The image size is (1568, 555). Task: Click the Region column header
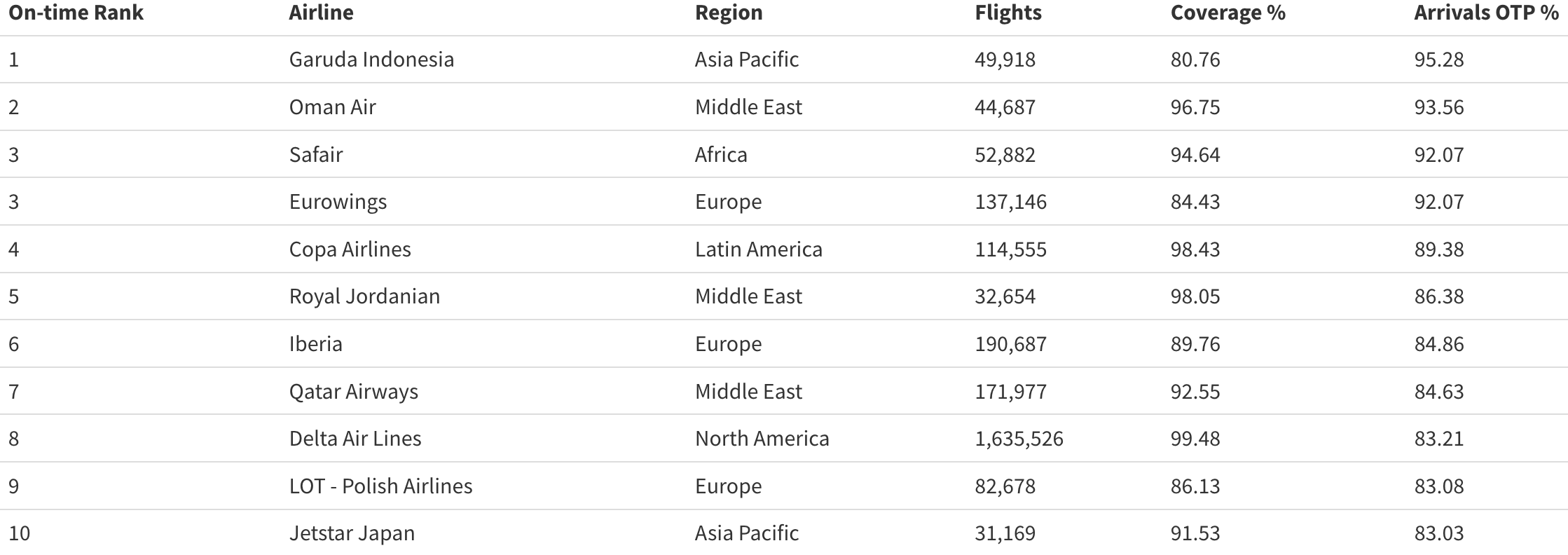click(x=729, y=13)
